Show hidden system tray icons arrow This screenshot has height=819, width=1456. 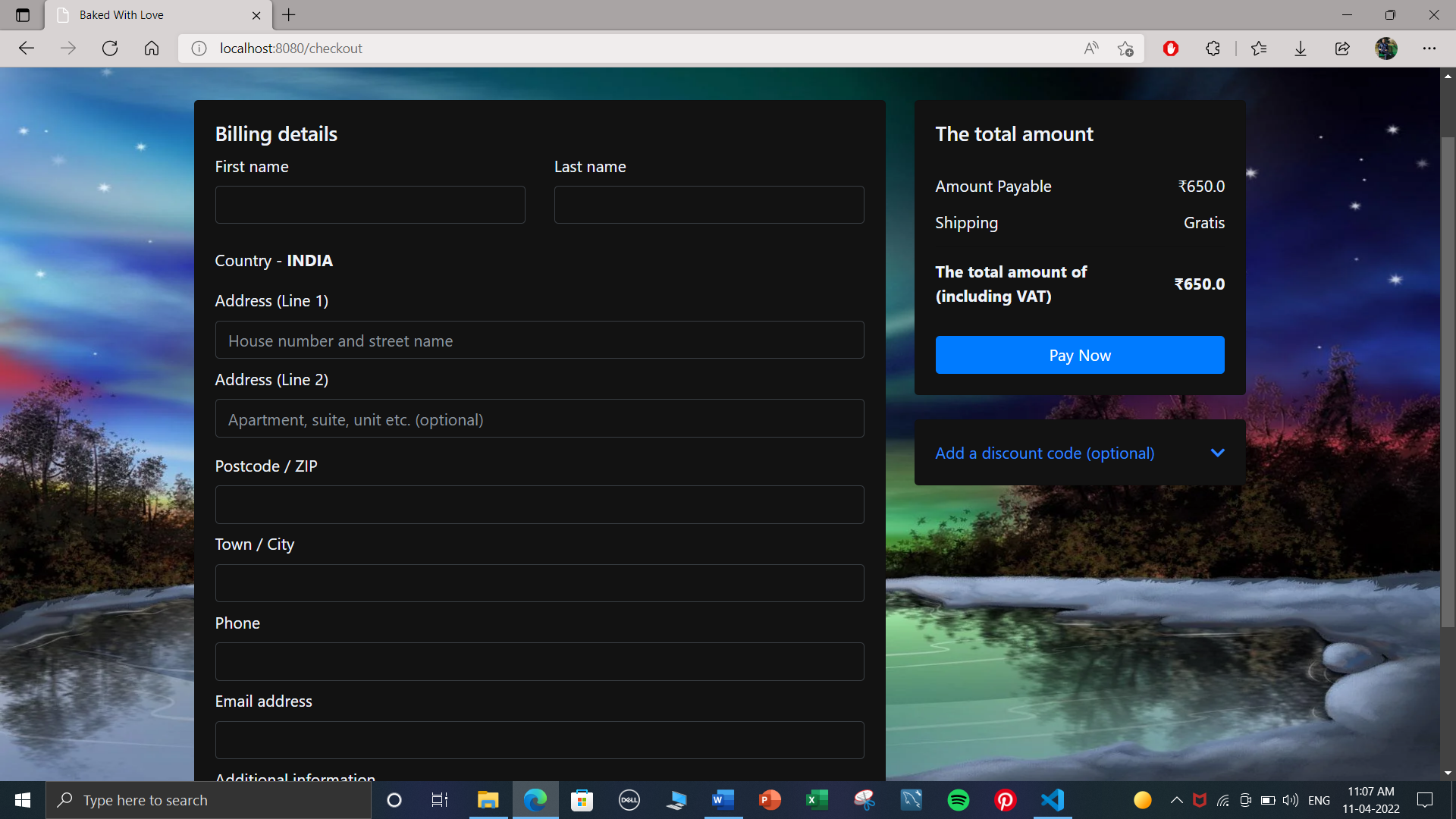[x=1176, y=800]
